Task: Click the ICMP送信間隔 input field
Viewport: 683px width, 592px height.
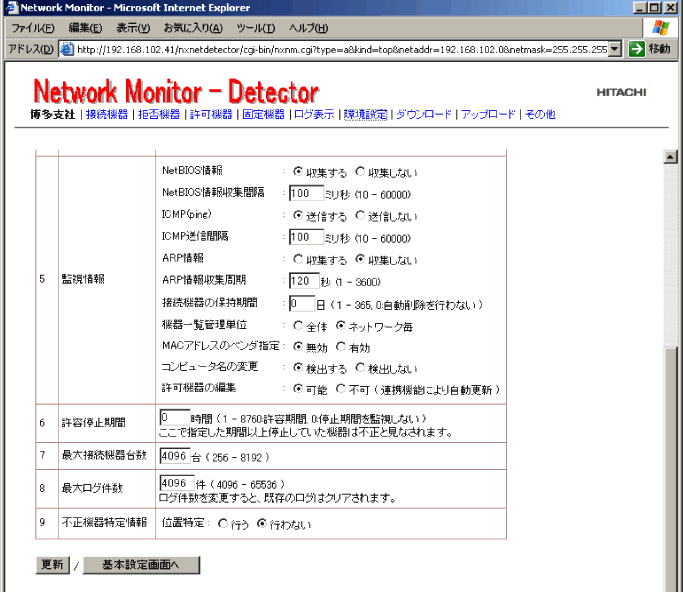Action: point(307,237)
